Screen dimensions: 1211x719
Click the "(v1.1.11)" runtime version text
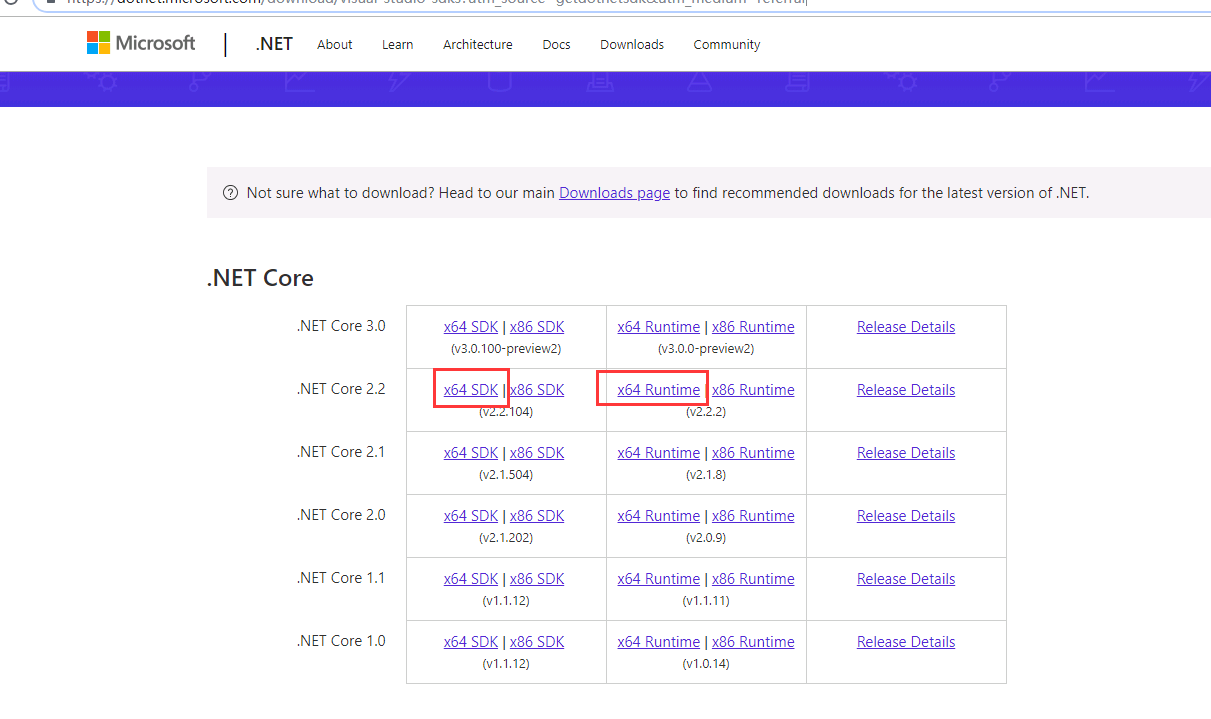point(706,601)
